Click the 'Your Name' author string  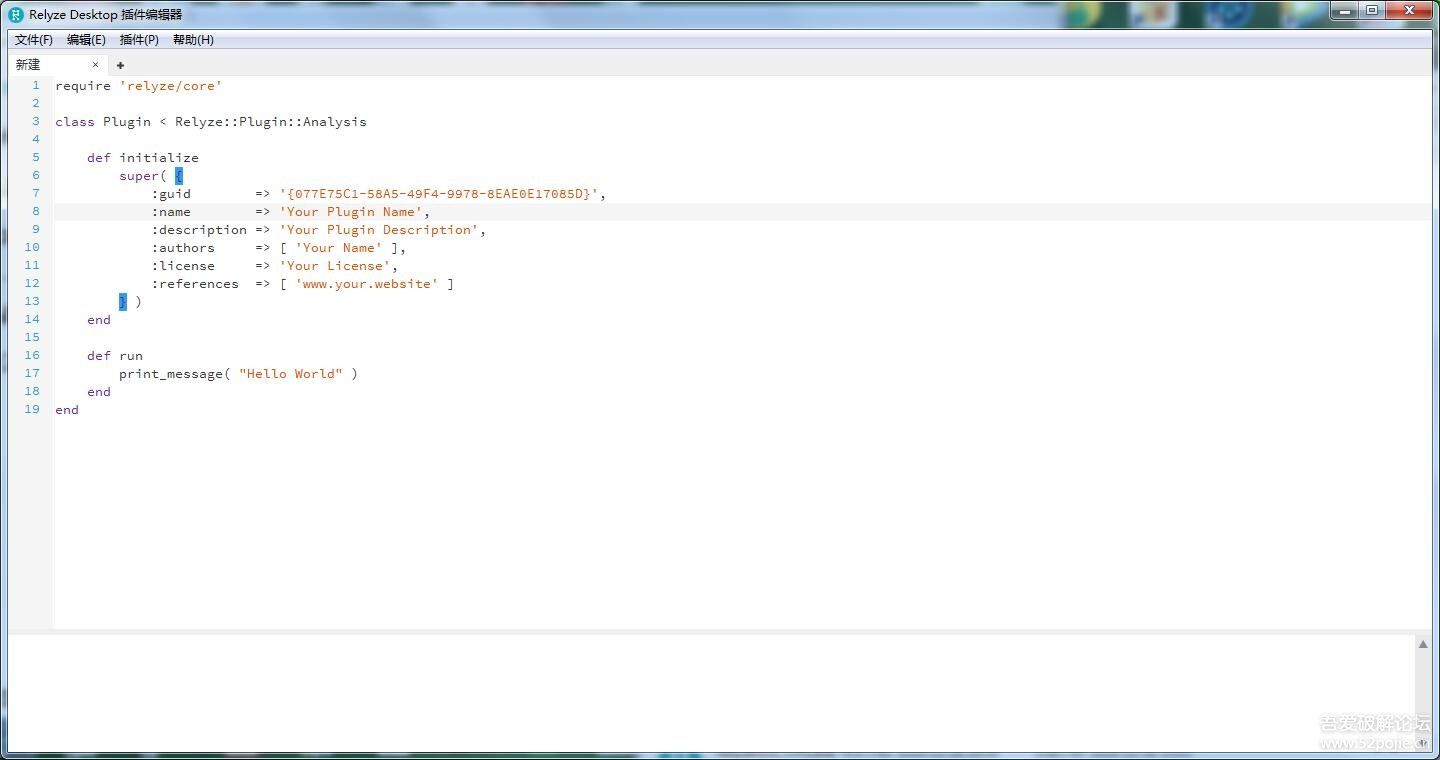(x=339, y=248)
